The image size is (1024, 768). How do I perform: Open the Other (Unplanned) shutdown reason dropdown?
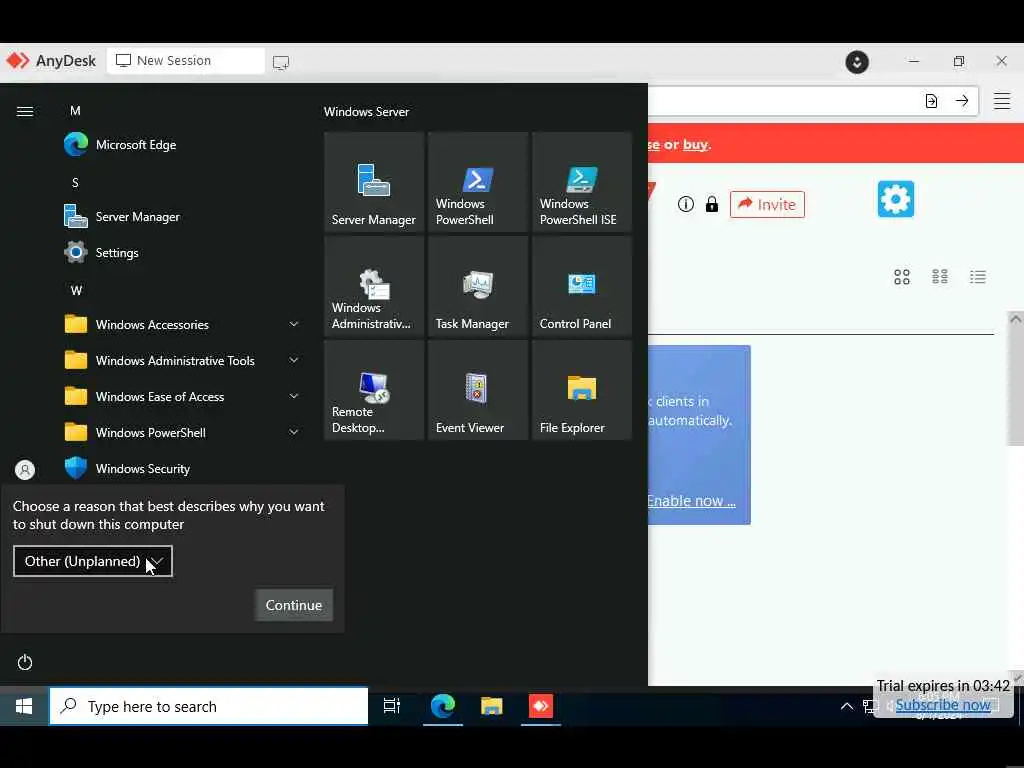[93, 561]
